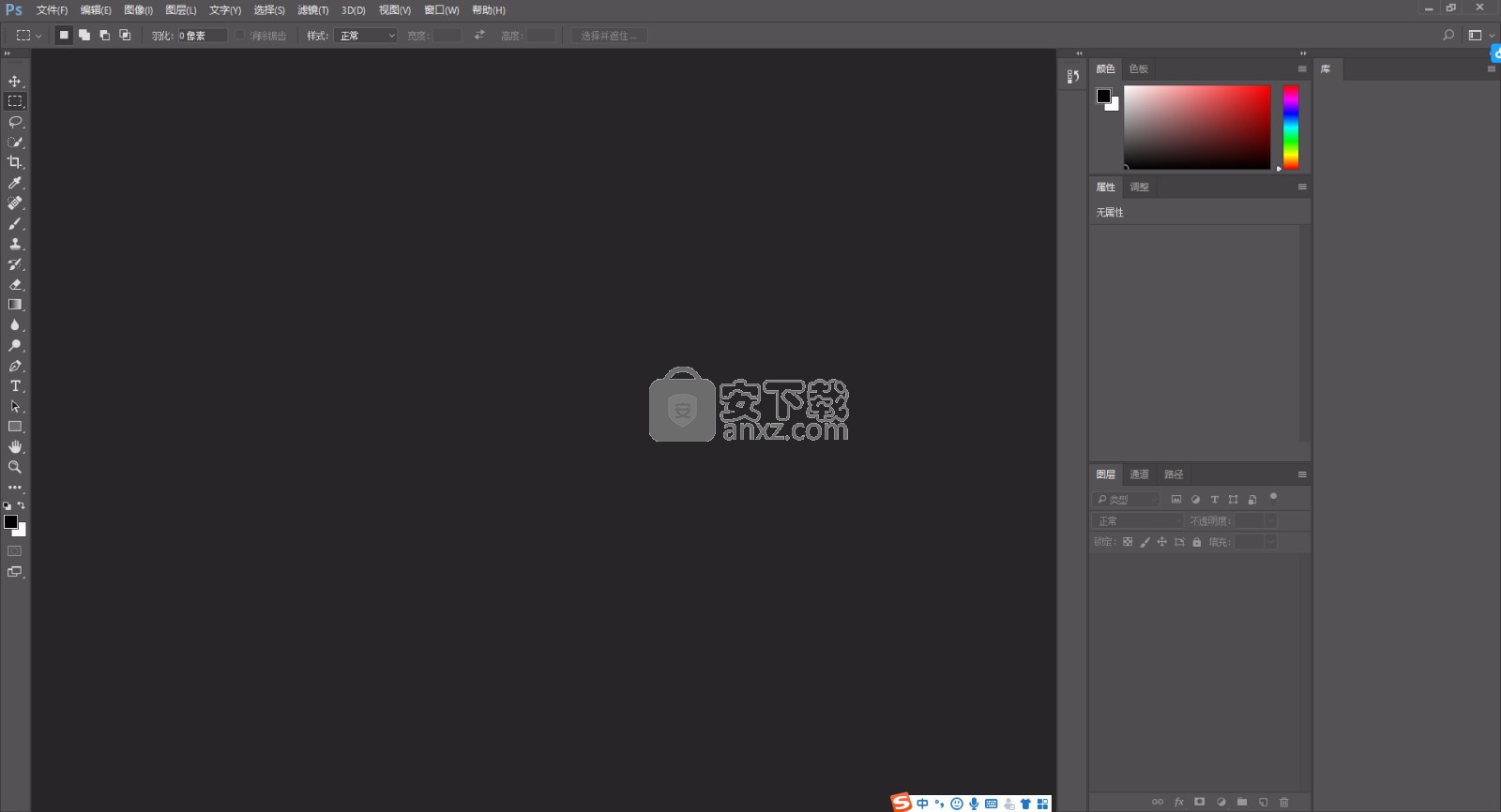The height and width of the screenshot is (812, 1501).
Task: Swap foreground and background colors in toolbar
Action: [x=22, y=505]
